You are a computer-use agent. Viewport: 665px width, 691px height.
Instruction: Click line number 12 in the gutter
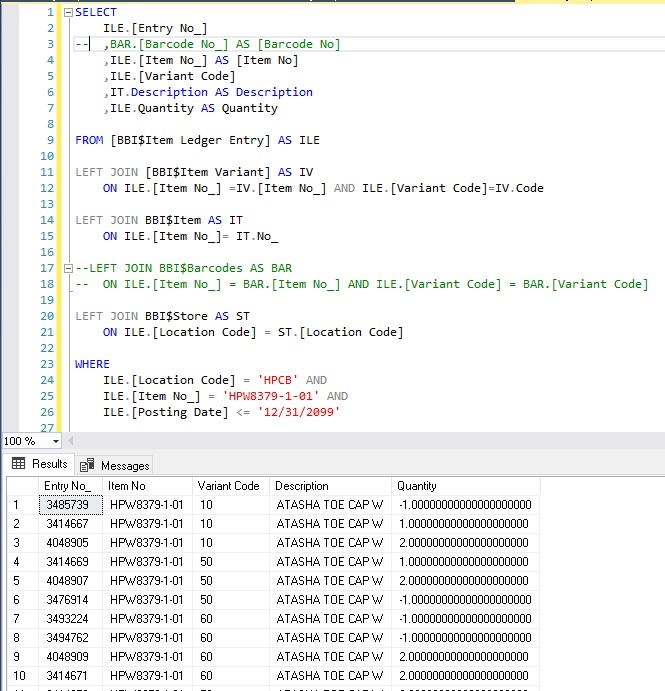pos(47,188)
